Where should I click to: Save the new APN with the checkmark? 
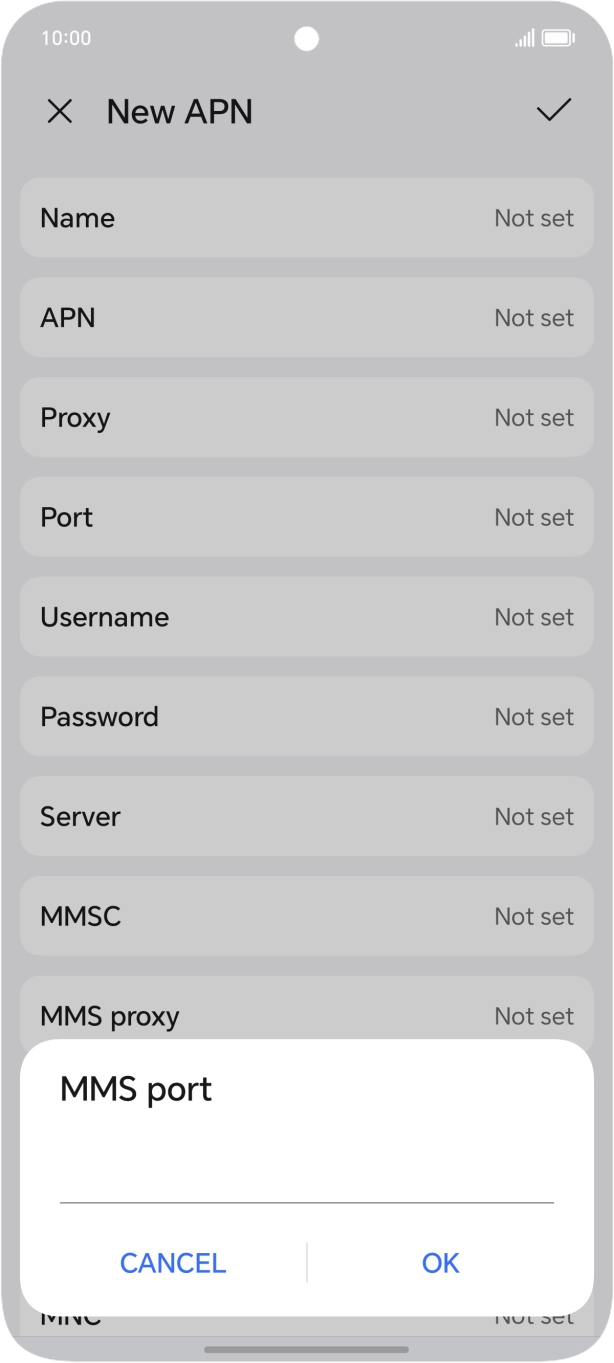(553, 111)
